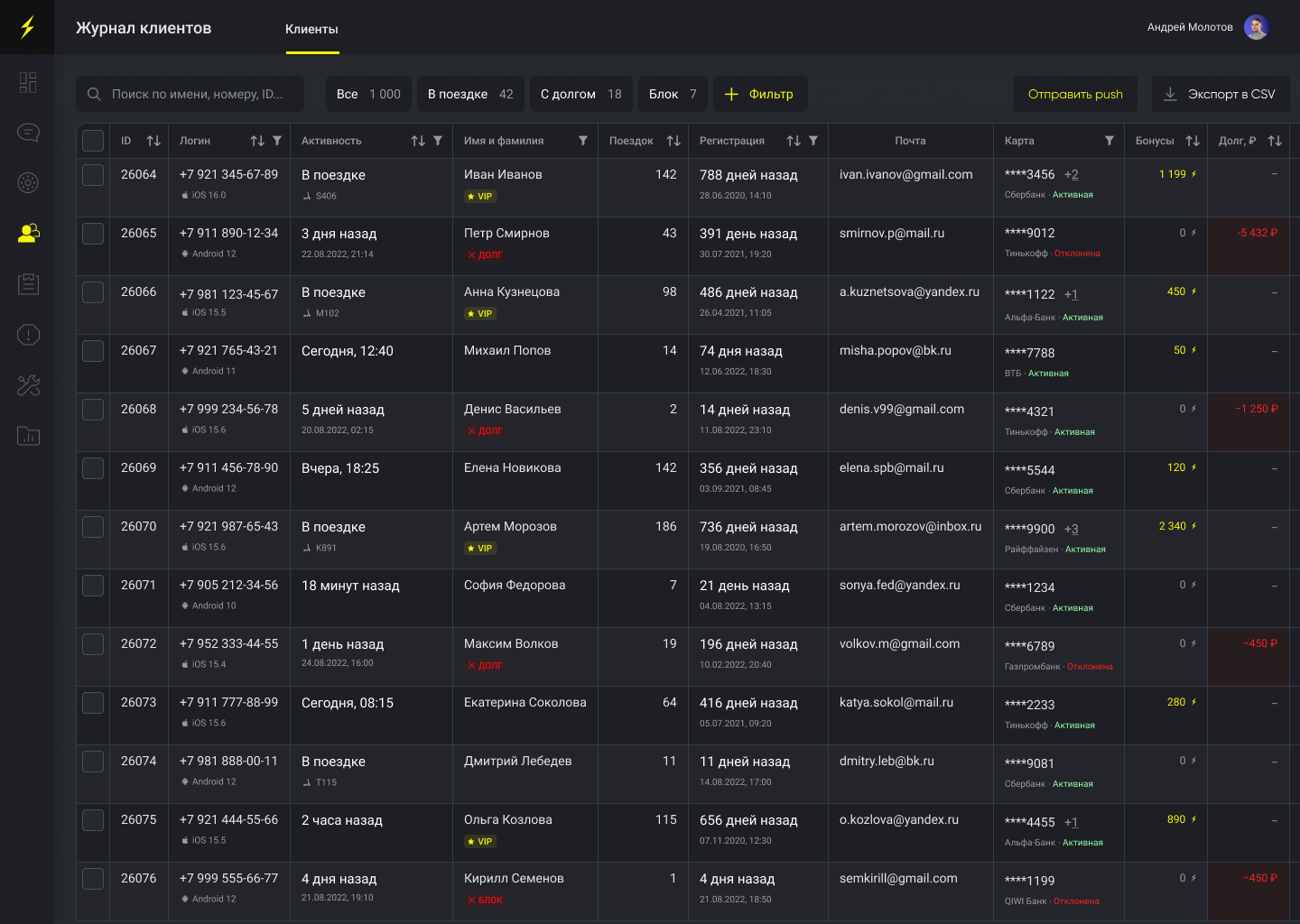Click the Экспорт в CSV button
Viewport: 1300px width, 924px height.
click(x=1221, y=94)
